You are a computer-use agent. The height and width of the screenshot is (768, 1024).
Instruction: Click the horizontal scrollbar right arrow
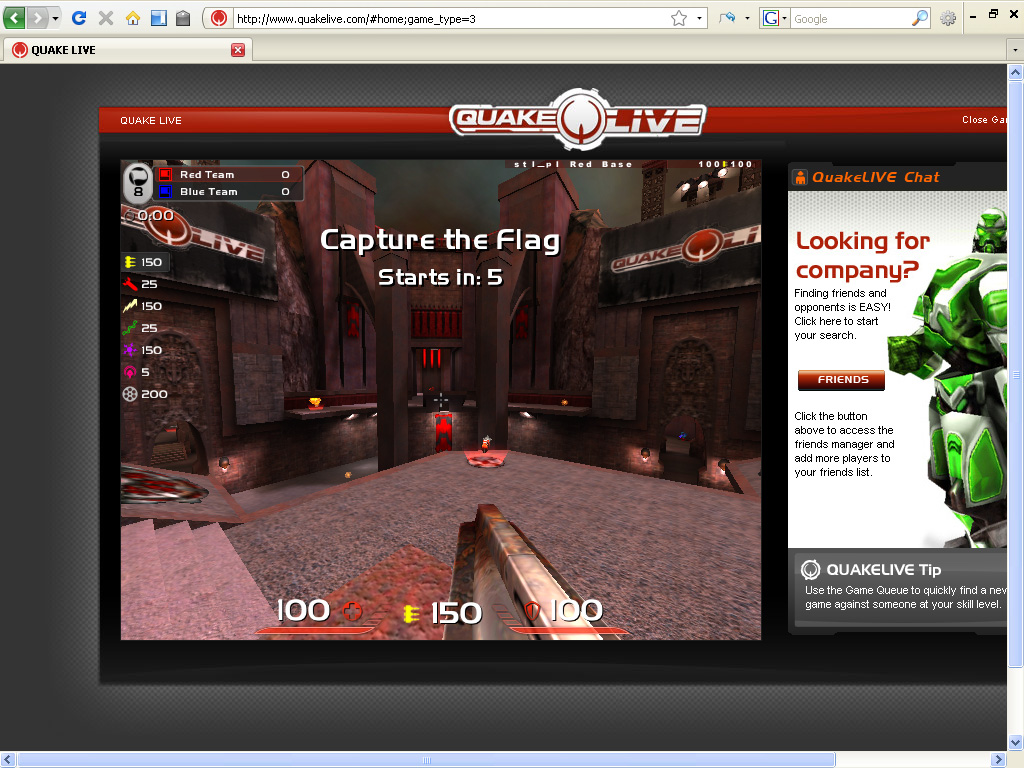[x=997, y=760]
